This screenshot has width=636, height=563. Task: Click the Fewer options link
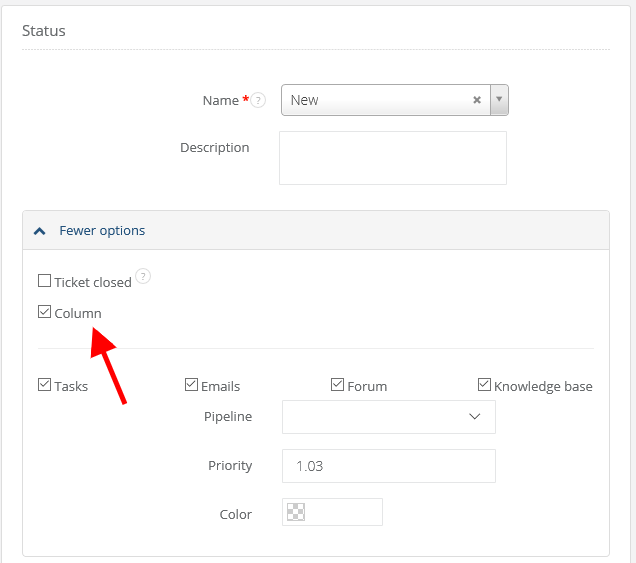102,230
